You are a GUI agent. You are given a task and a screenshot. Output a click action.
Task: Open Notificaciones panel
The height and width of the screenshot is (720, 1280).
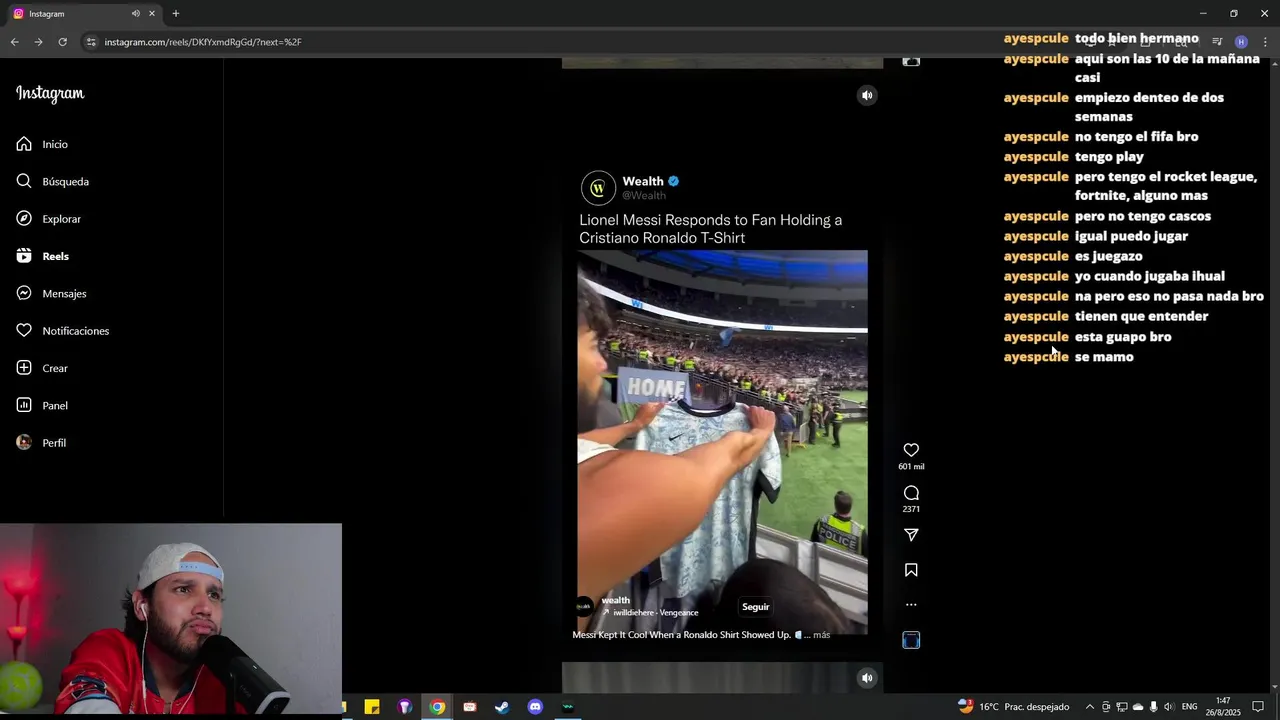(x=62, y=331)
